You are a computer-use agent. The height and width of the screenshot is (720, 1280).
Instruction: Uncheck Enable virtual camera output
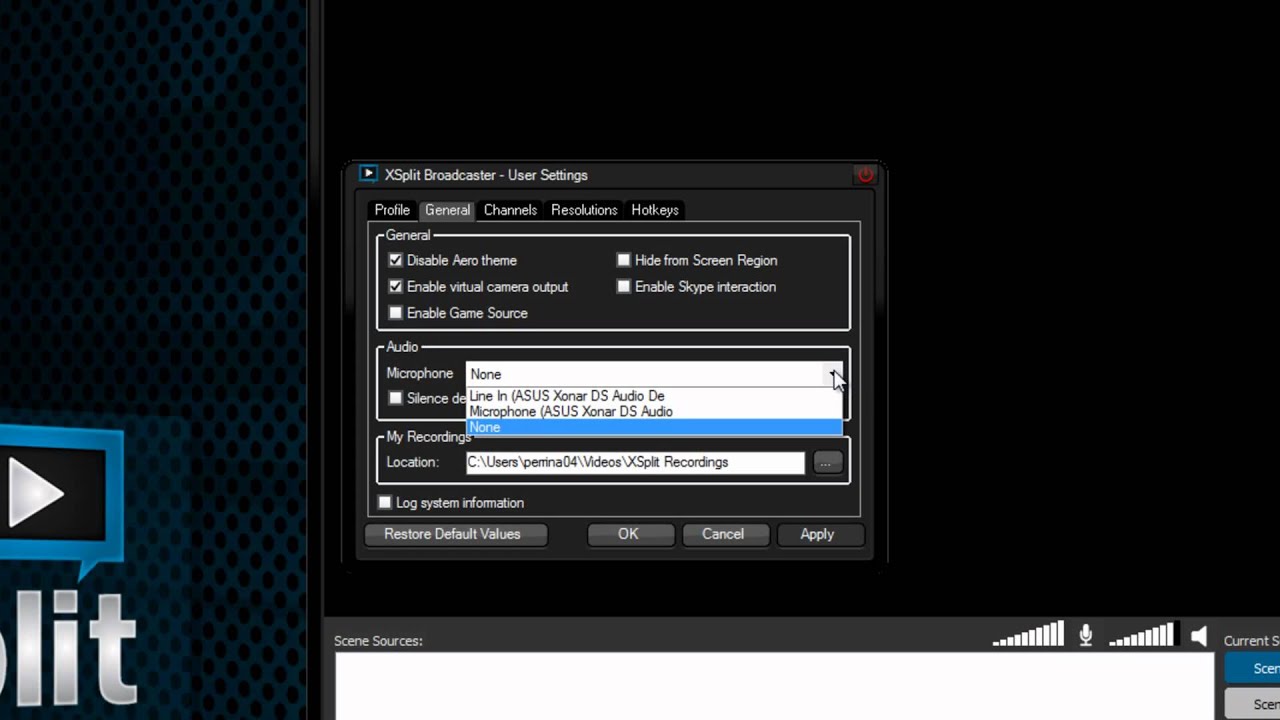coord(396,286)
